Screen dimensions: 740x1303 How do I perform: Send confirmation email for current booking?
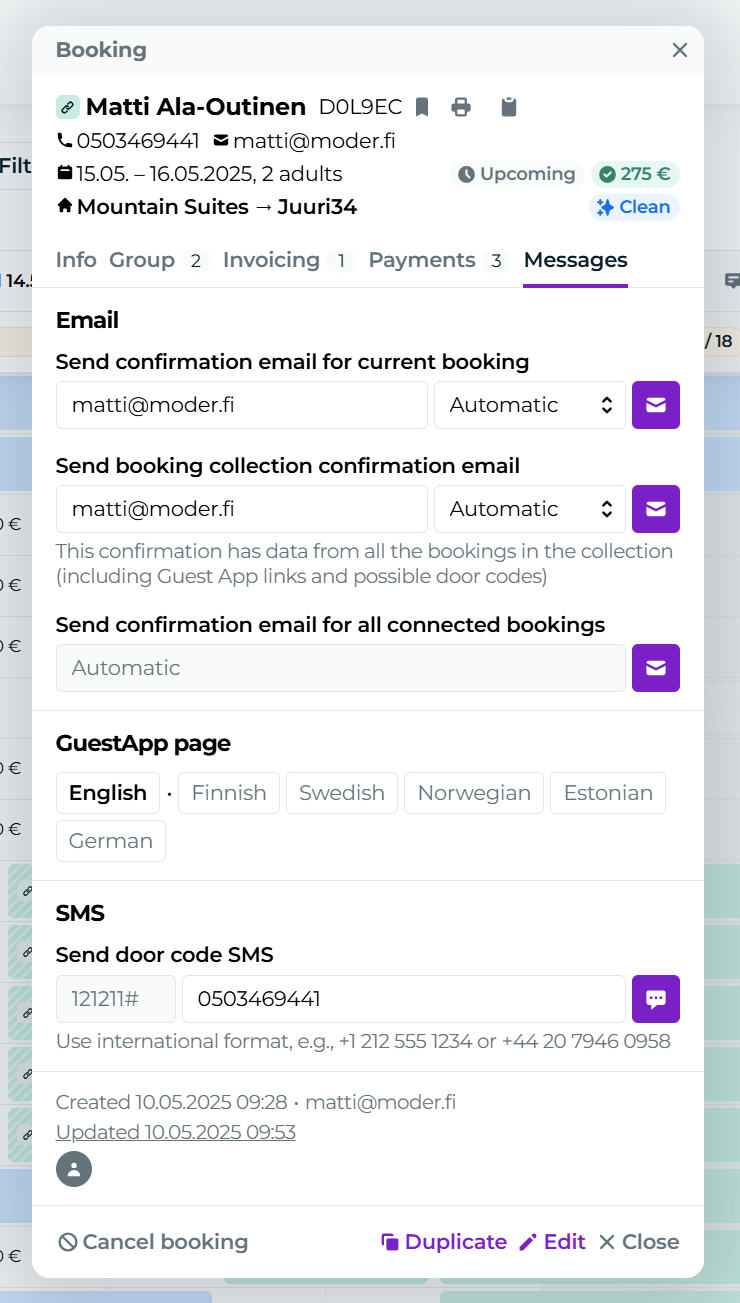pyautogui.click(x=655, y=405)
